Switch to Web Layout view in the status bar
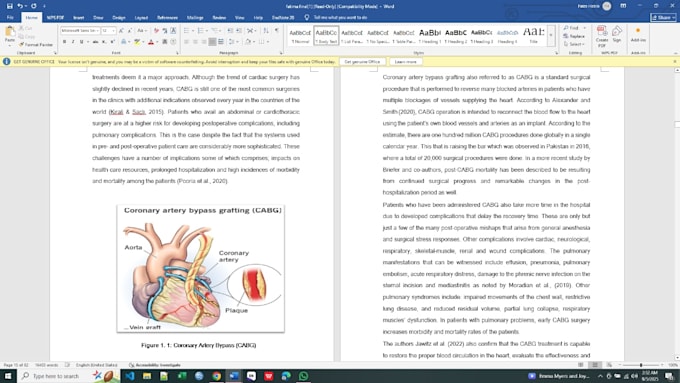This screenshot has height=383, width=680. point(609,365)
